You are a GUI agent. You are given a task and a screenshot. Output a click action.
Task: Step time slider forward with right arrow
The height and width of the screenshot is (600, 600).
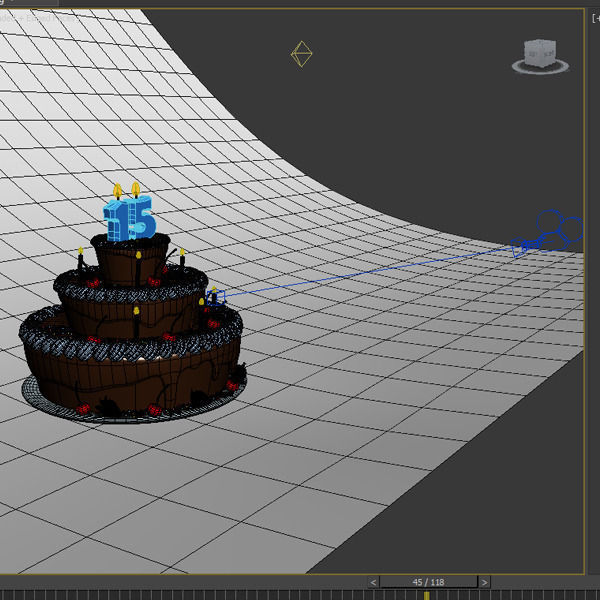[484, 582]
